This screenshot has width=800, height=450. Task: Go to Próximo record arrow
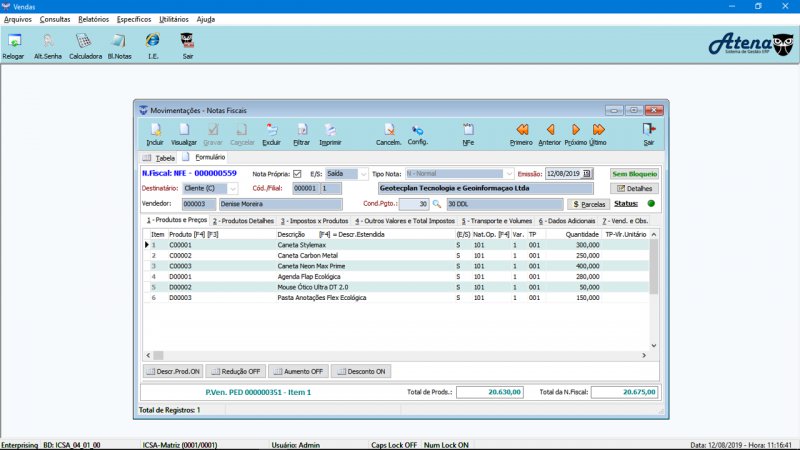(576, 132)
